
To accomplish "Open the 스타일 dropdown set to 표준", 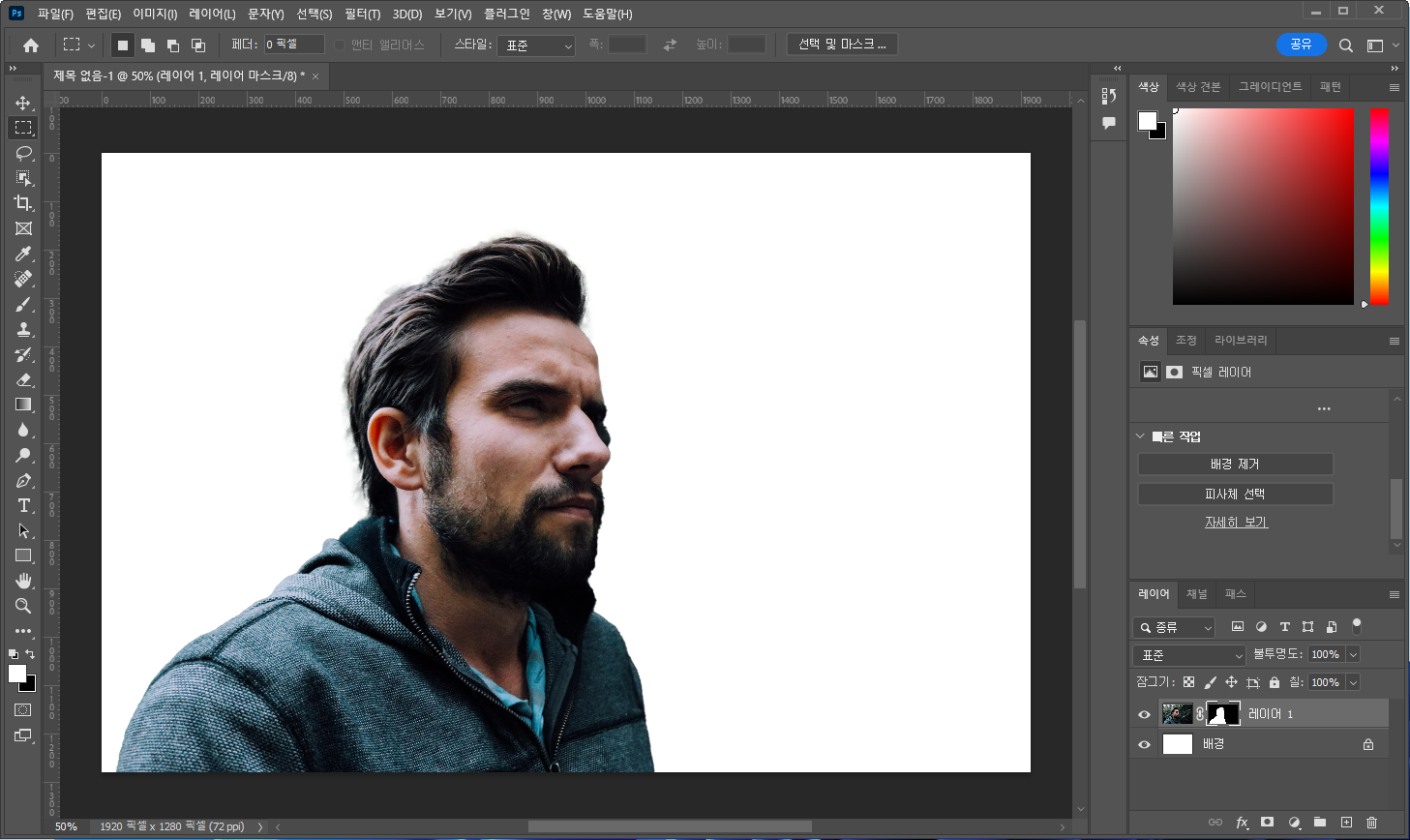I will pos(537,45).
